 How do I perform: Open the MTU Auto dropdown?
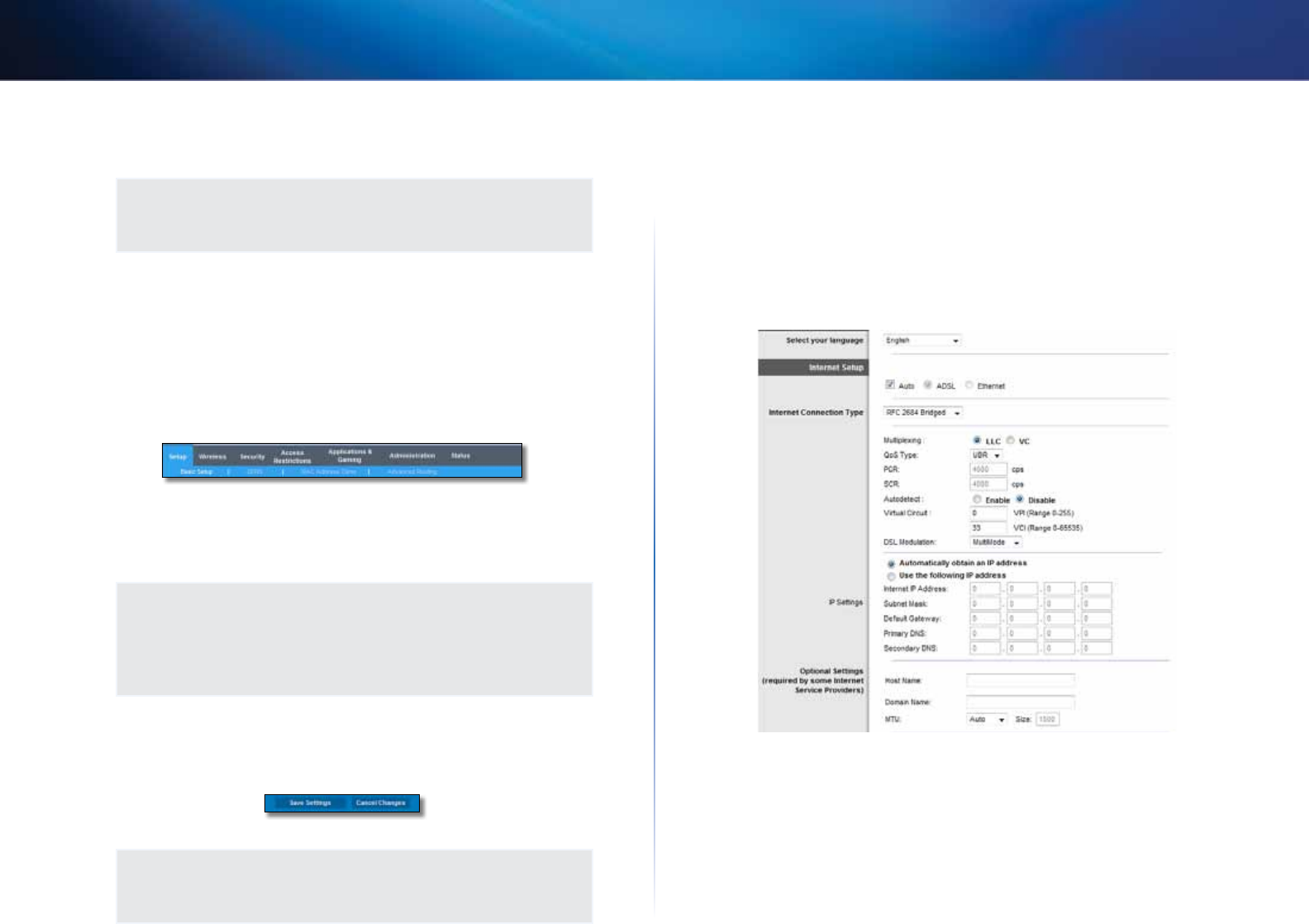pos(988,720)
